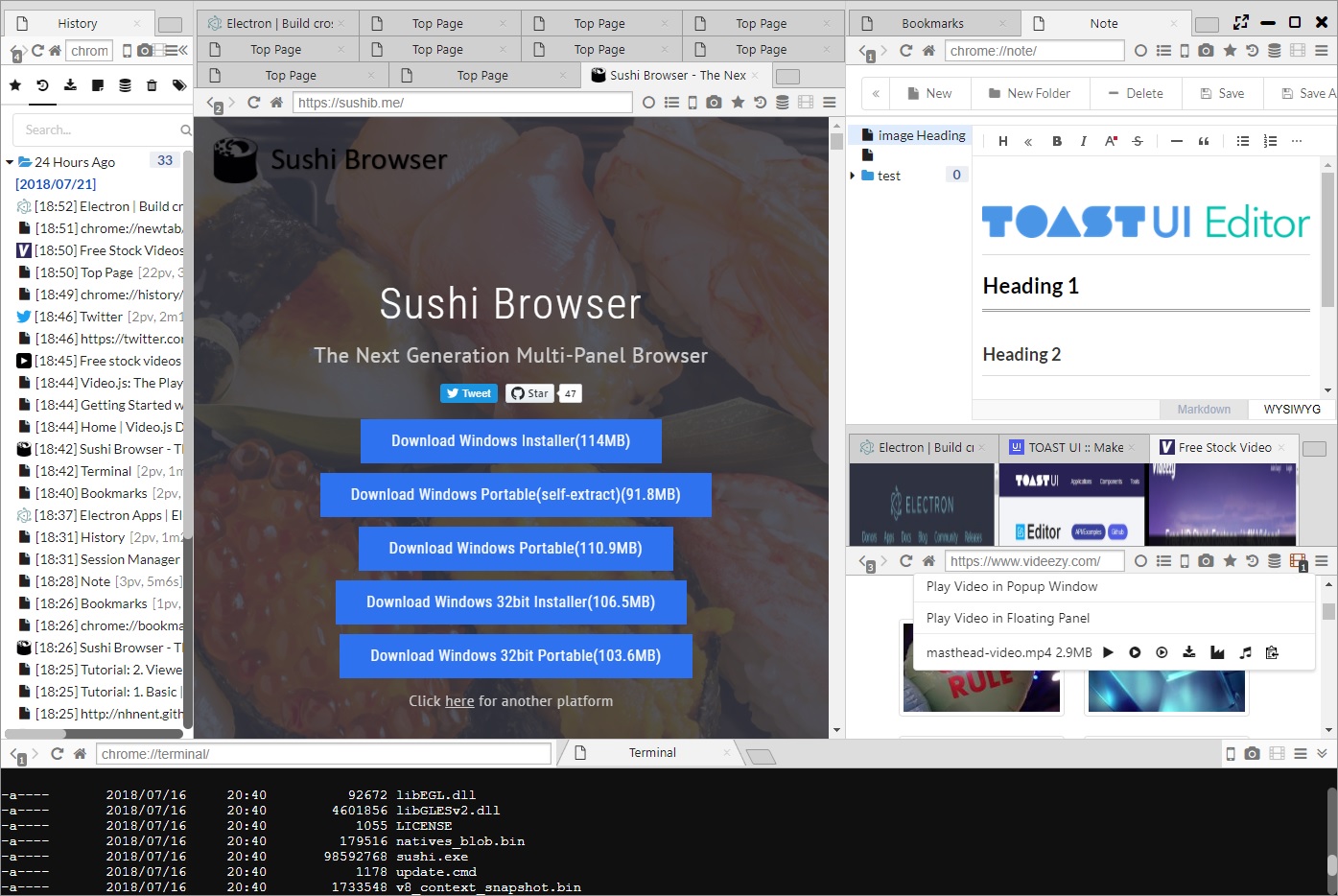This screenshot has width=1338, height=896.
Task: Take a screenshot with the camera icon
Action: tap(1207, 50)
